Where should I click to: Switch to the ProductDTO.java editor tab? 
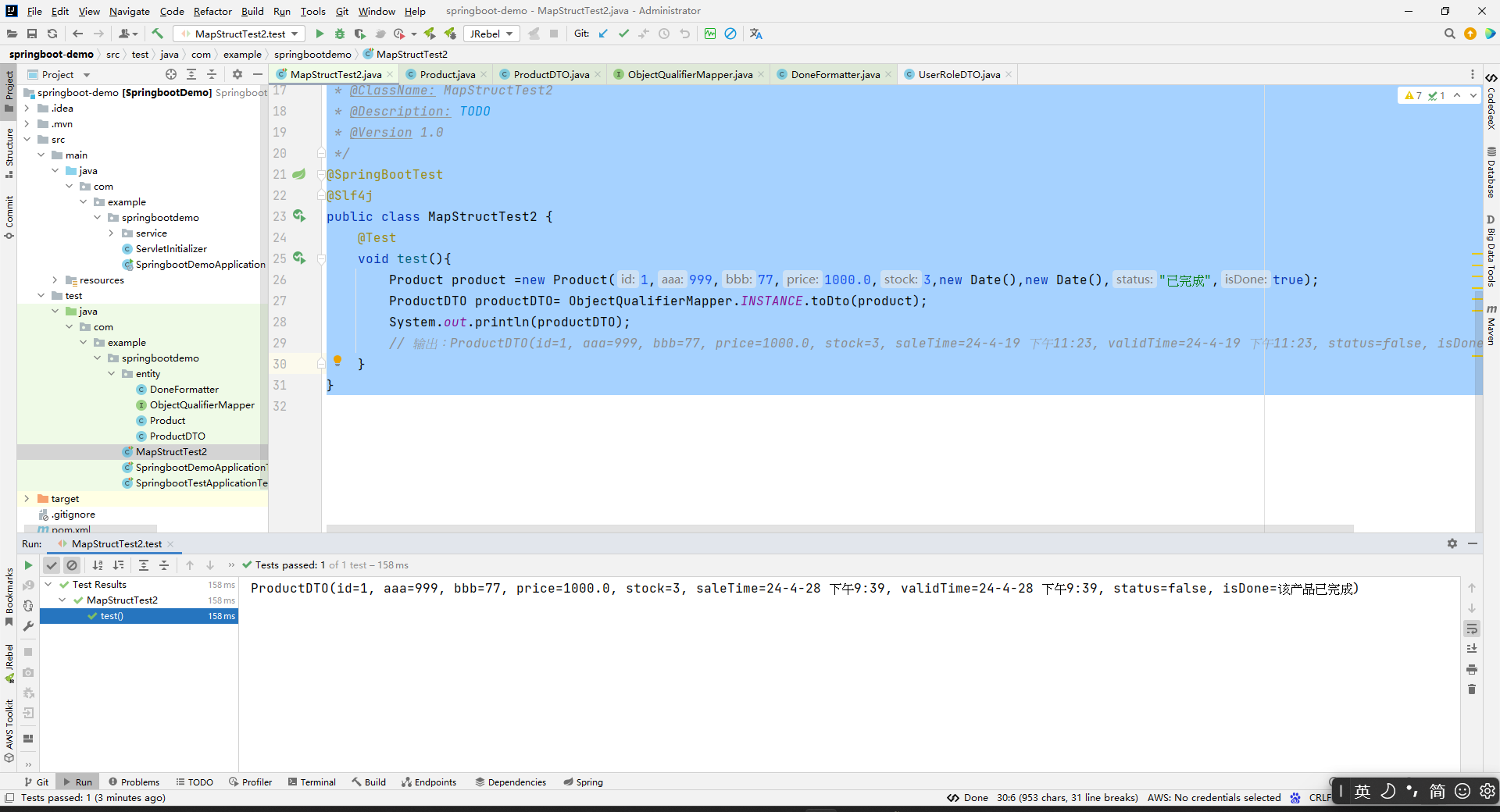tap(549, 74)
